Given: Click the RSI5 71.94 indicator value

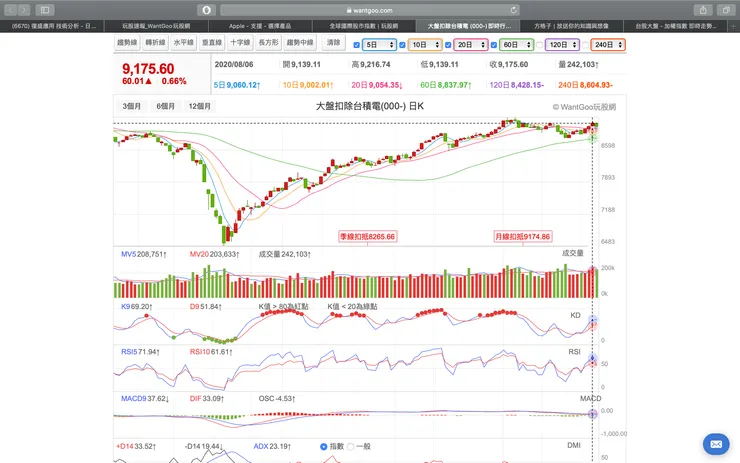Looking at the screenshot, I should 141,352.
